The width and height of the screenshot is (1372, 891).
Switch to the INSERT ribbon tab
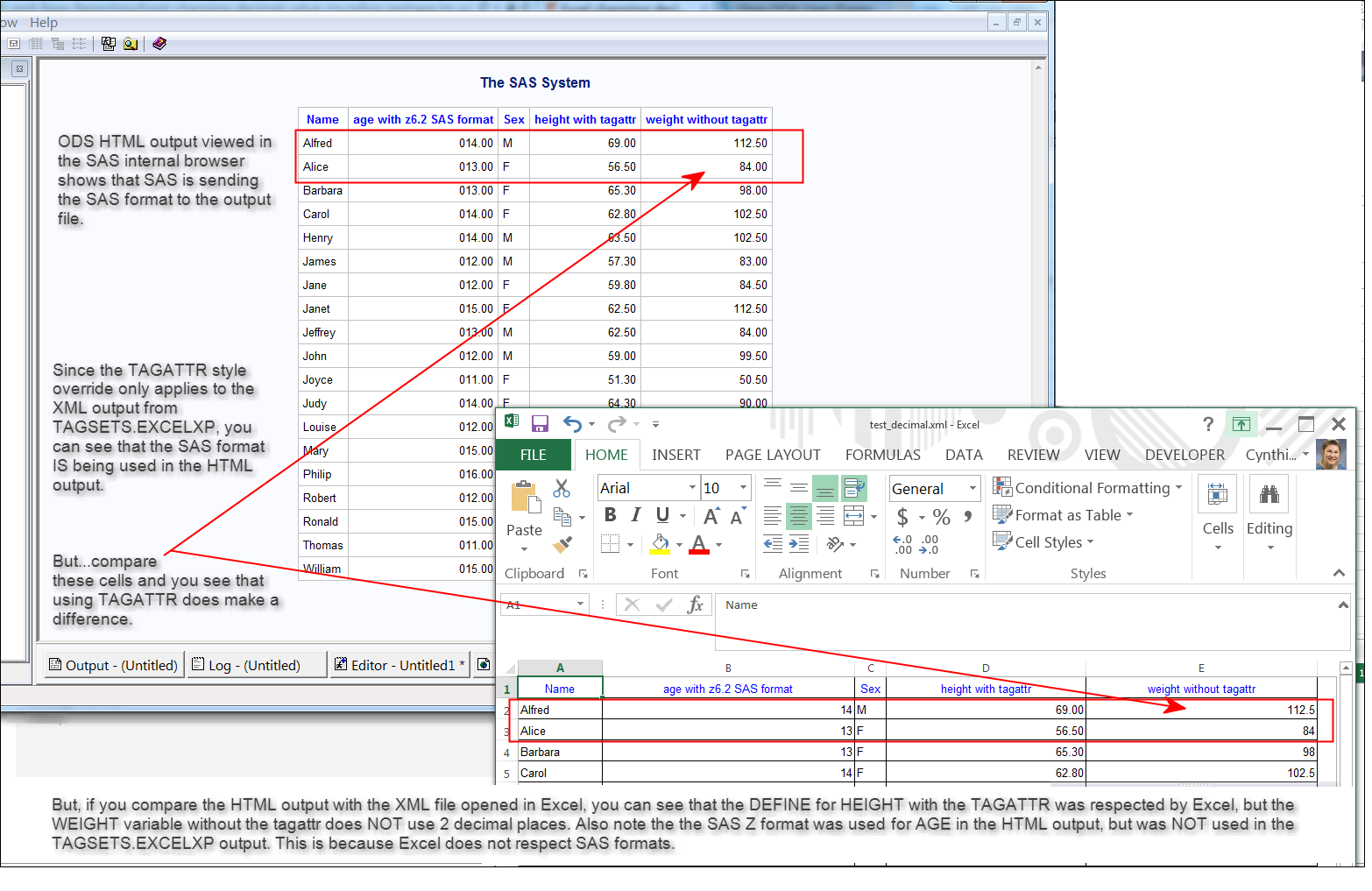click(676, 455)
